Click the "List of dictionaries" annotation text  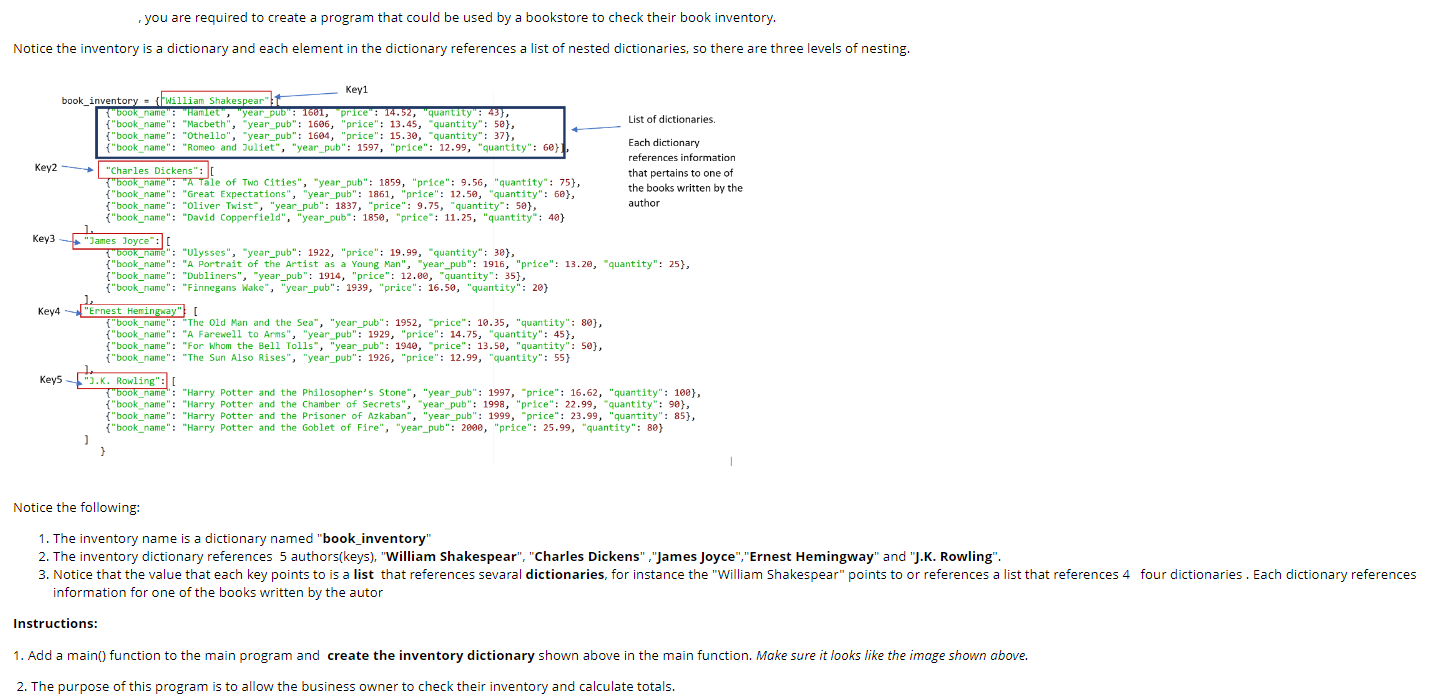pyautogui.click(x=671, y=117)
